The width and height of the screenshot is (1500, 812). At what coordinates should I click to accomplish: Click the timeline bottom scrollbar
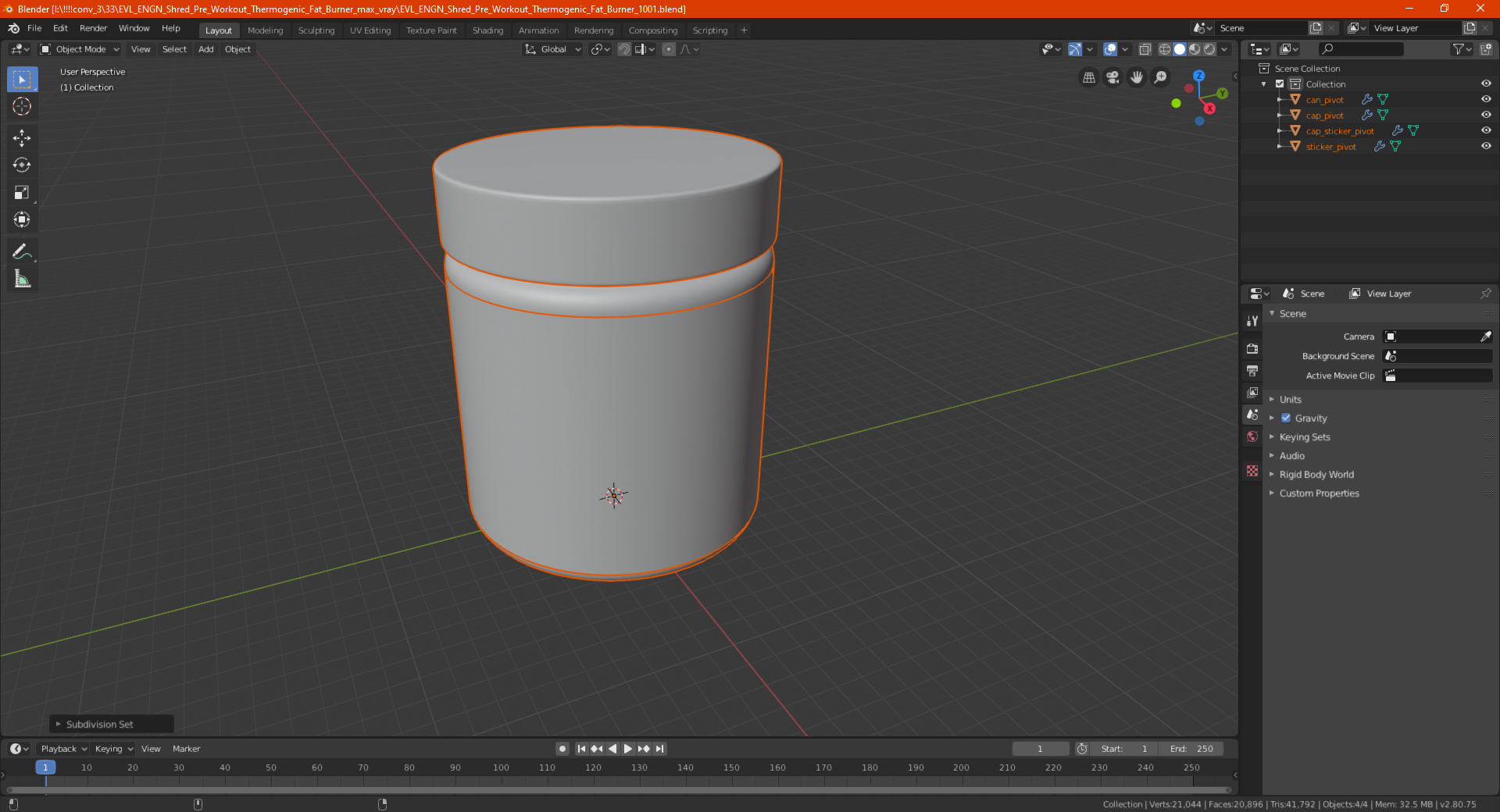click(x=617, y=790)
